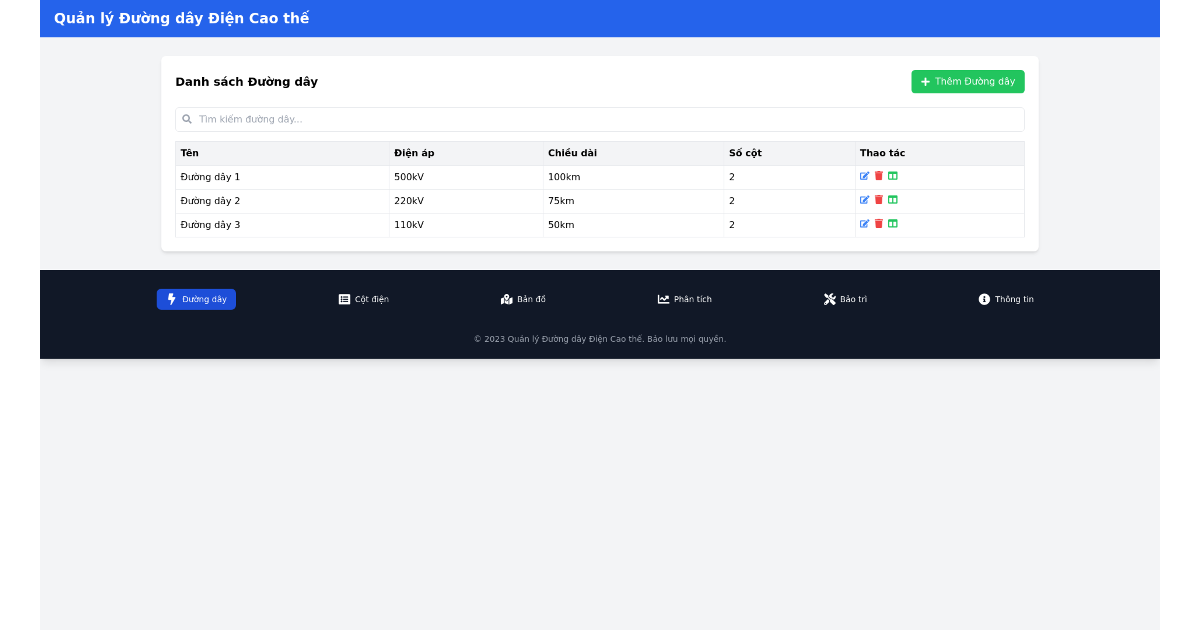The width and height of the screenshot is (1200, 630).
Task: Click inside the search field
Action: point(600,119)
